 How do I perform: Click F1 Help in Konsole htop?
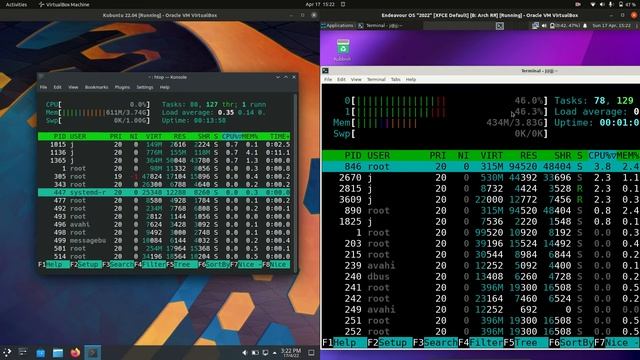click(54, 264)
